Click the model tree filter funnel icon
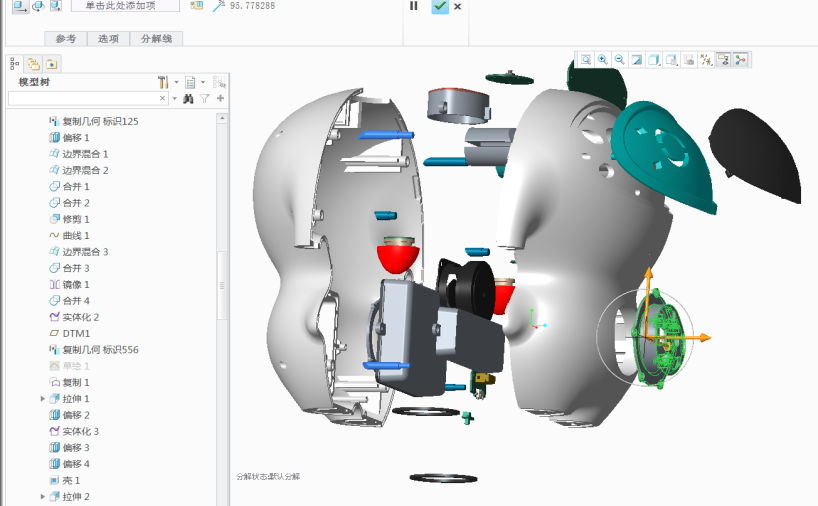 [x=203, y=99]
